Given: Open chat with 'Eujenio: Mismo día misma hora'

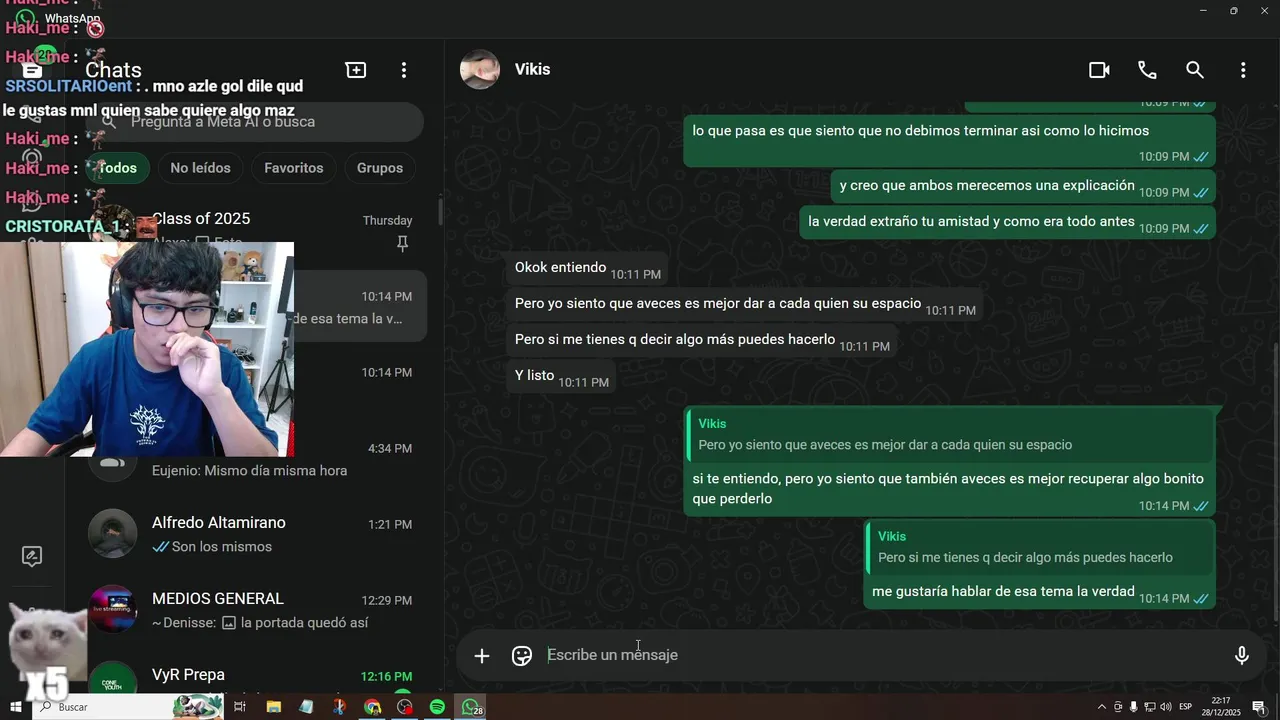Looking at the screenshot, I should (x=250, y=460).
